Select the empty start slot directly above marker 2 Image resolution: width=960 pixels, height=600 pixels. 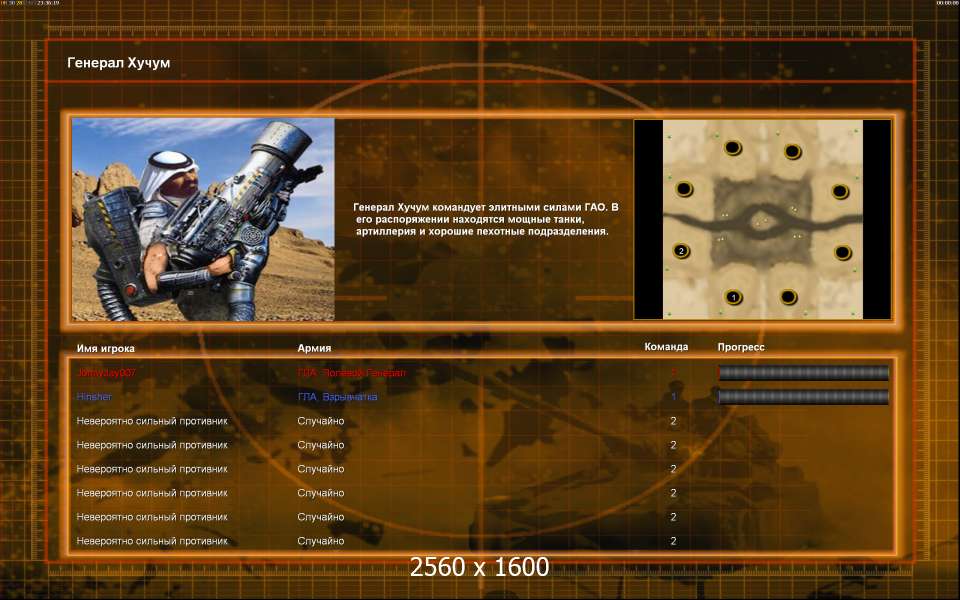tap(684, 189)
